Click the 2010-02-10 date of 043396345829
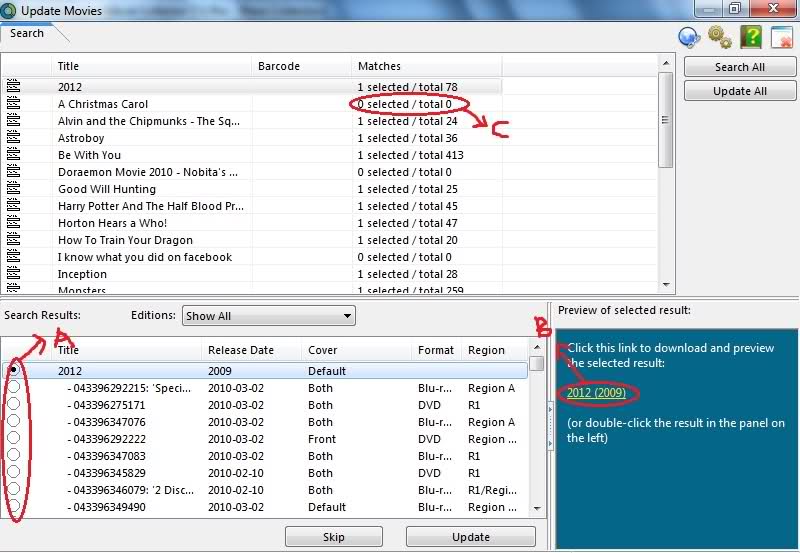800x553 pixels. coord(236,473)
